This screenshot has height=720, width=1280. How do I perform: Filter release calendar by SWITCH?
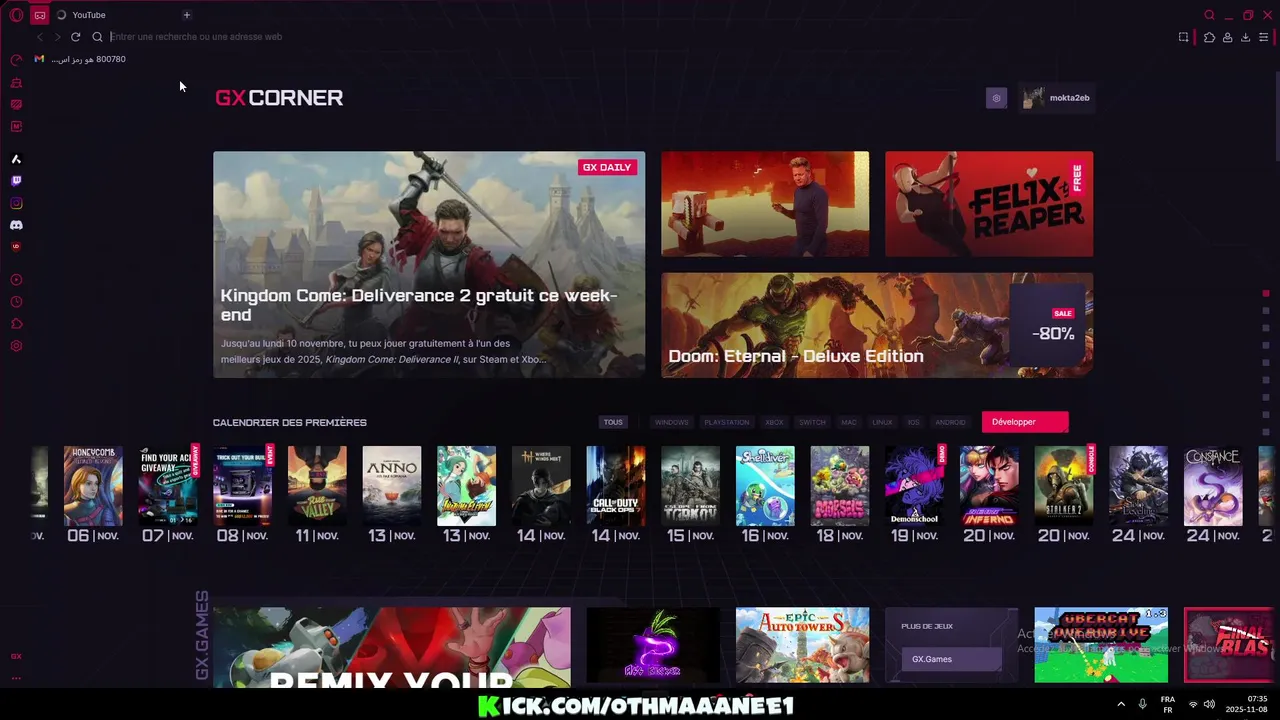[812, 422]
